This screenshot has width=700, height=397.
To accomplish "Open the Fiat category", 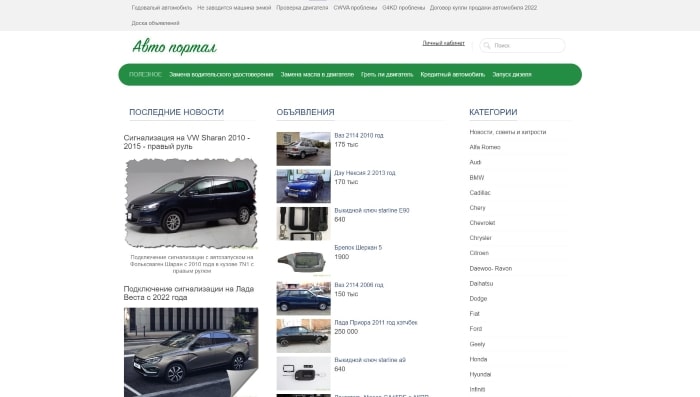I will pyautogui.click(x=475, y=314).
